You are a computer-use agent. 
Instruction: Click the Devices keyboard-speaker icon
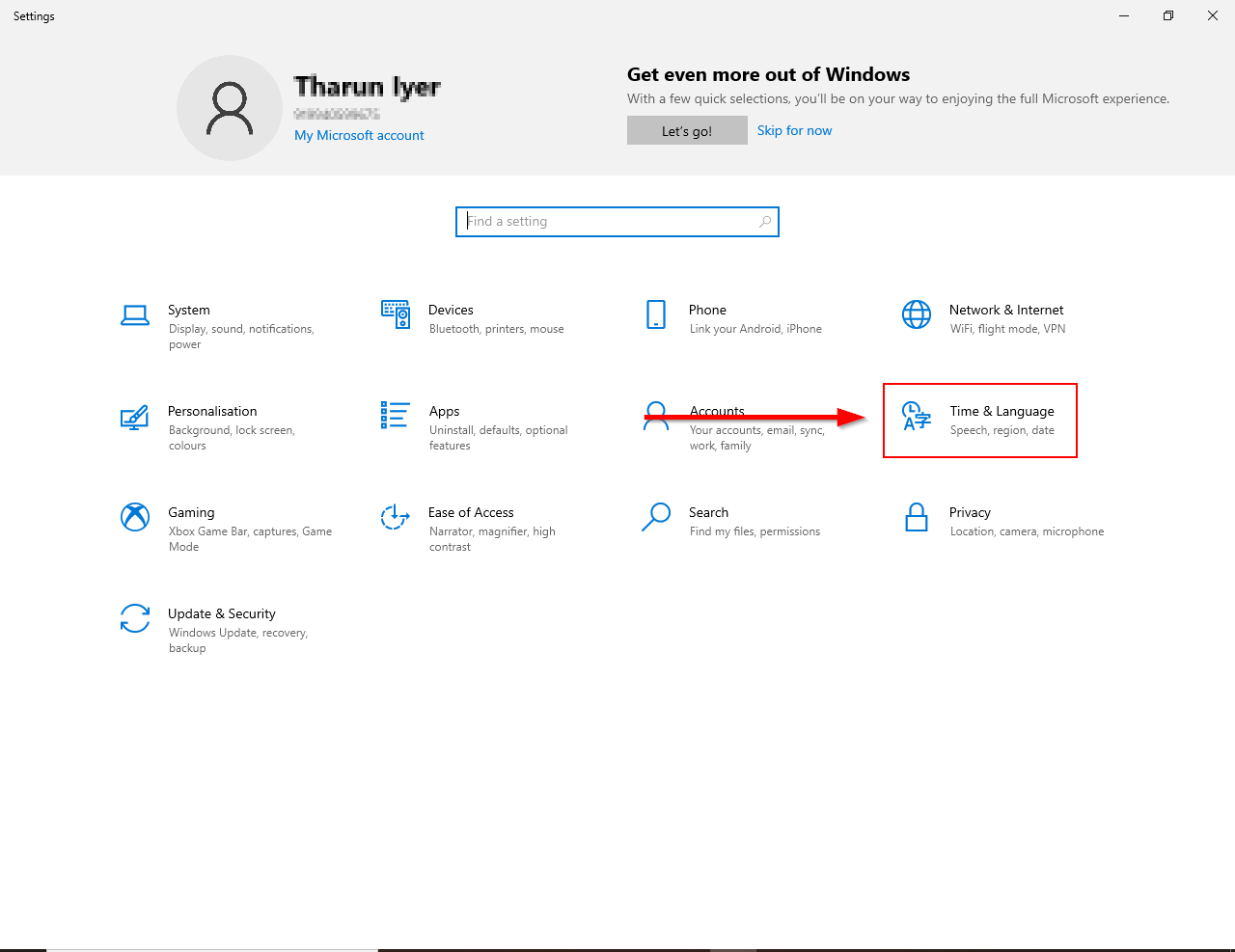[x=396, y=314]
